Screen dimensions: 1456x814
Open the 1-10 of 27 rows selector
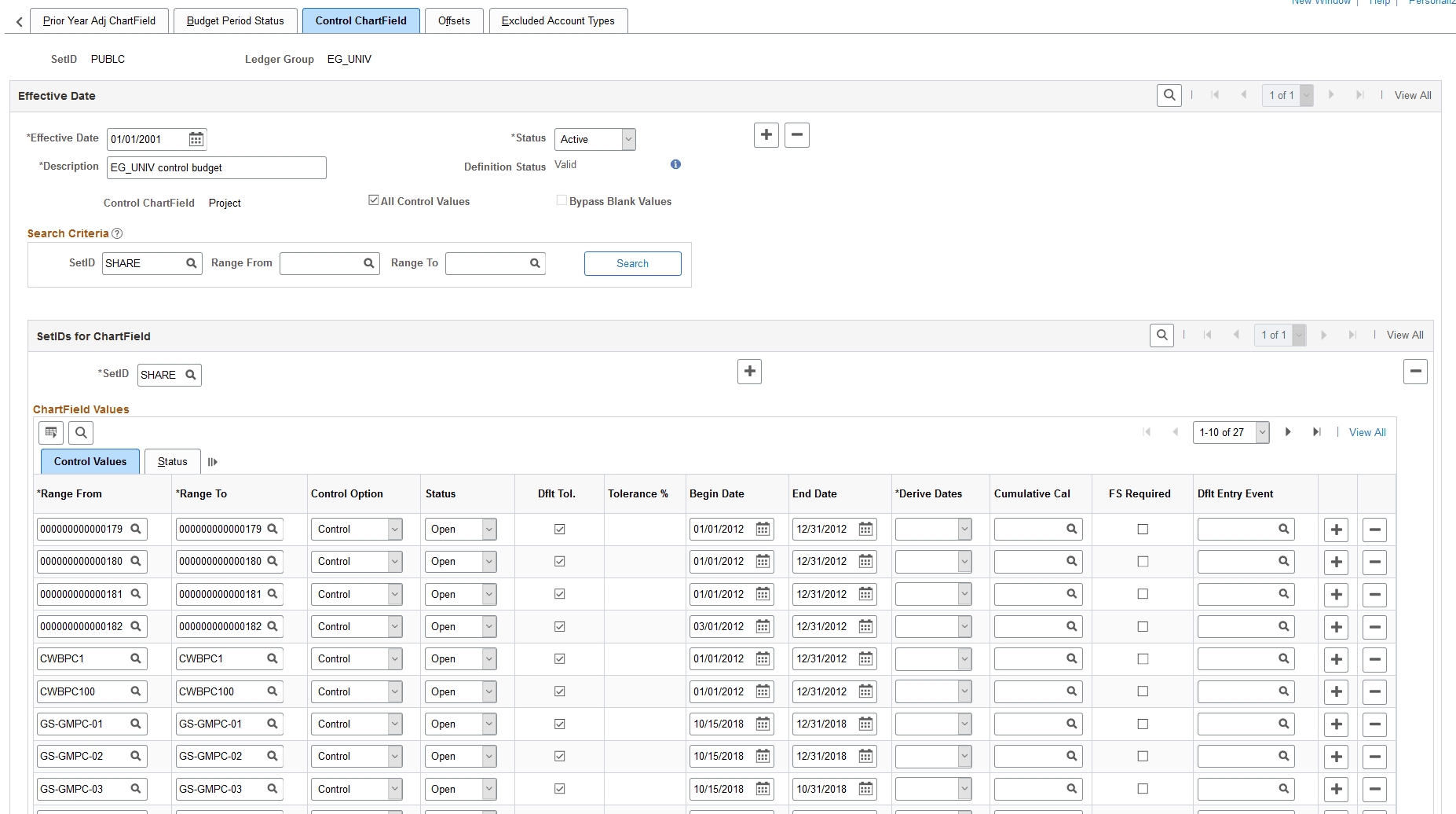pos(1231,432)
